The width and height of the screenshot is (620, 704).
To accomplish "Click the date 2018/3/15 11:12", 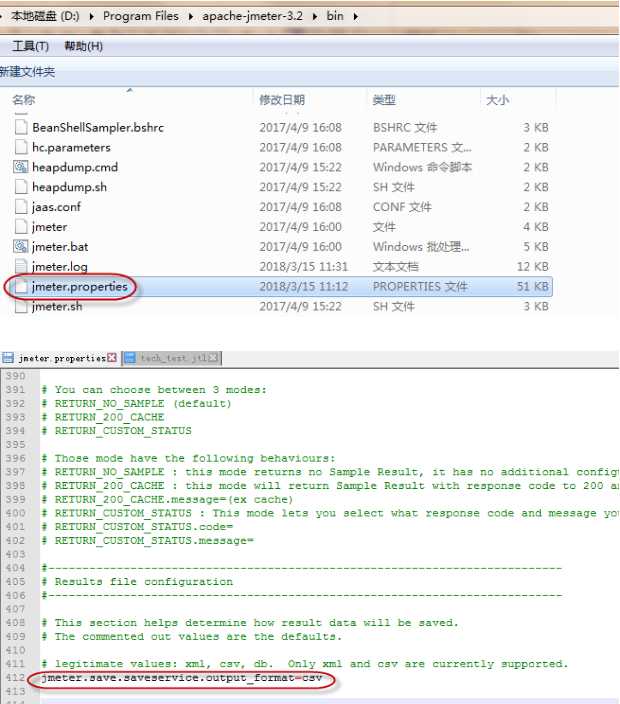I will [303, 286].
